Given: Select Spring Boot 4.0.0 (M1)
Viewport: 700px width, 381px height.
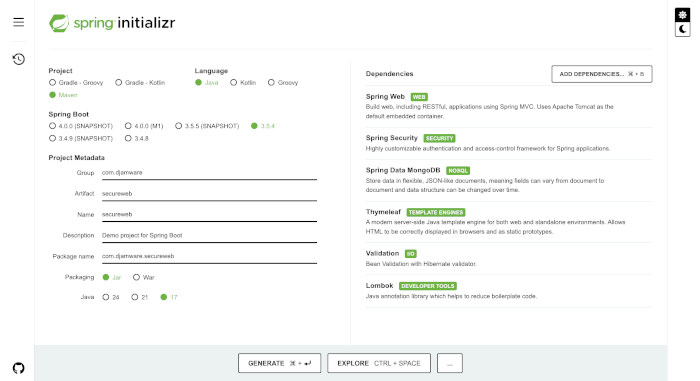Looking at the screenshot, I should click(x=144, y=126).
